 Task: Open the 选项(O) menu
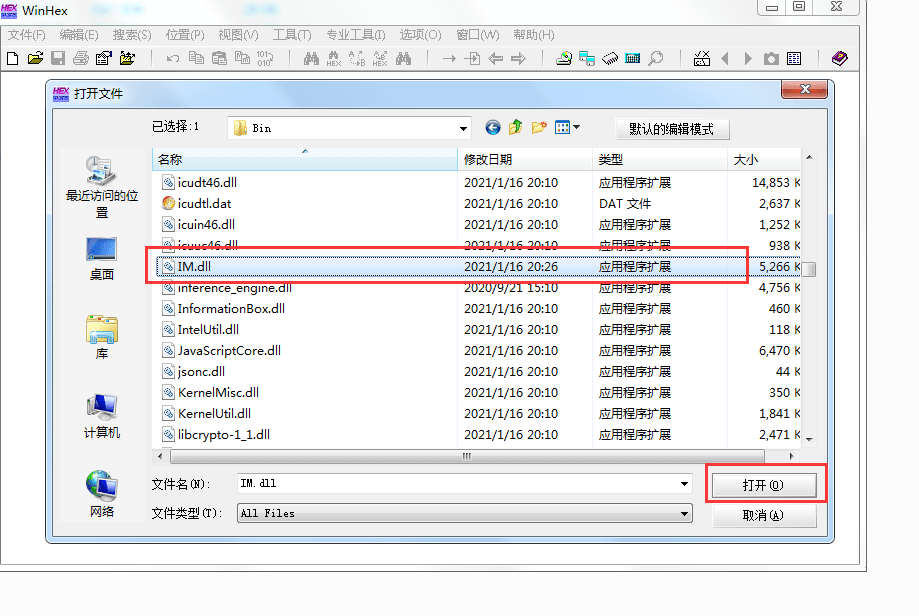point(421,35)
